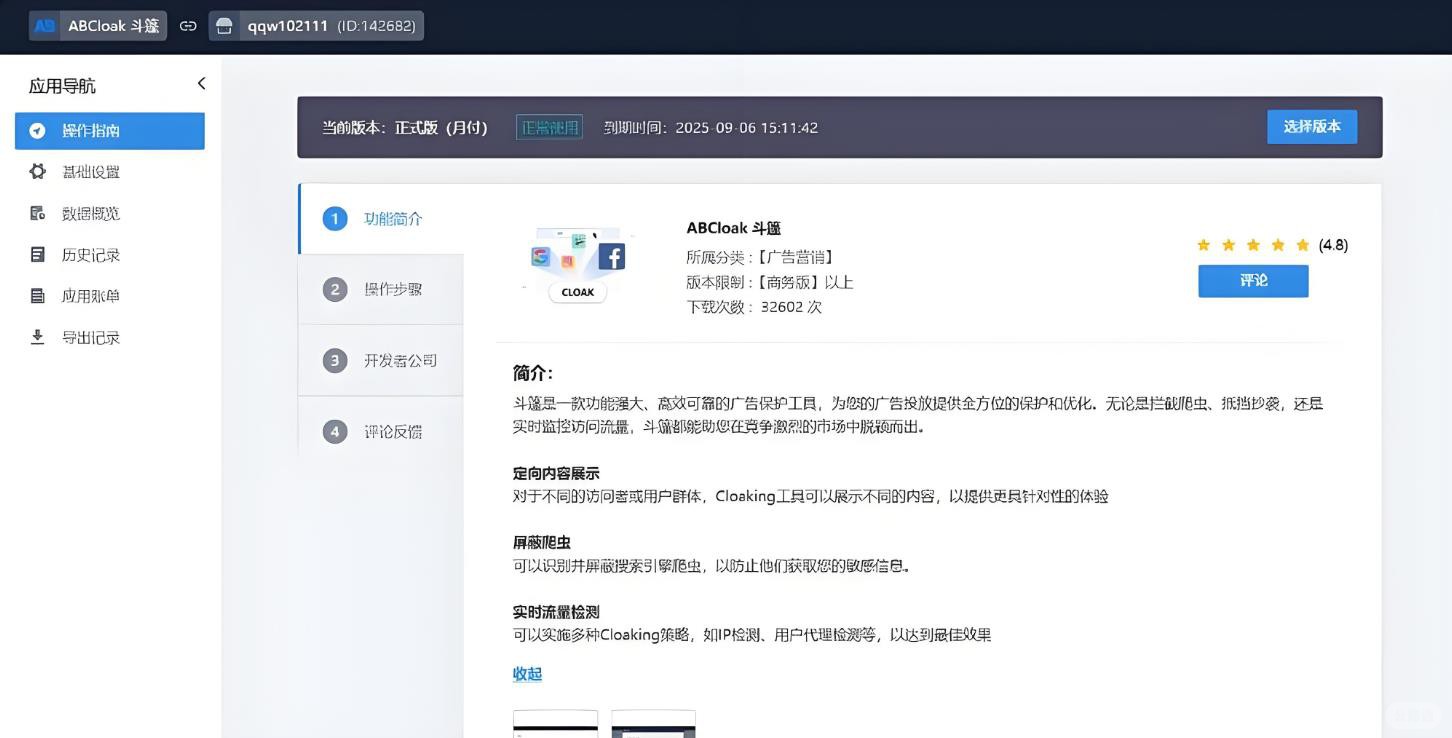
Task: Click the 当前版本: 正式版 (月付) text
Action: [x=404, y=128]
